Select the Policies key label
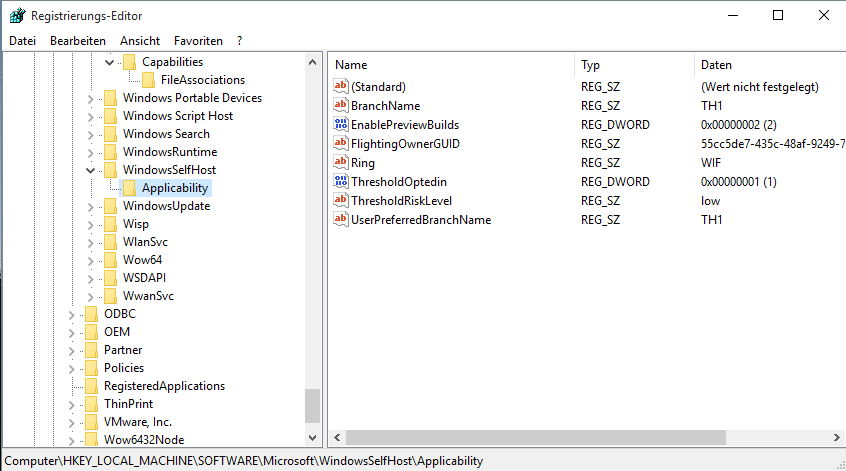Viewport: 846px width, 471px height. [124, 368]
